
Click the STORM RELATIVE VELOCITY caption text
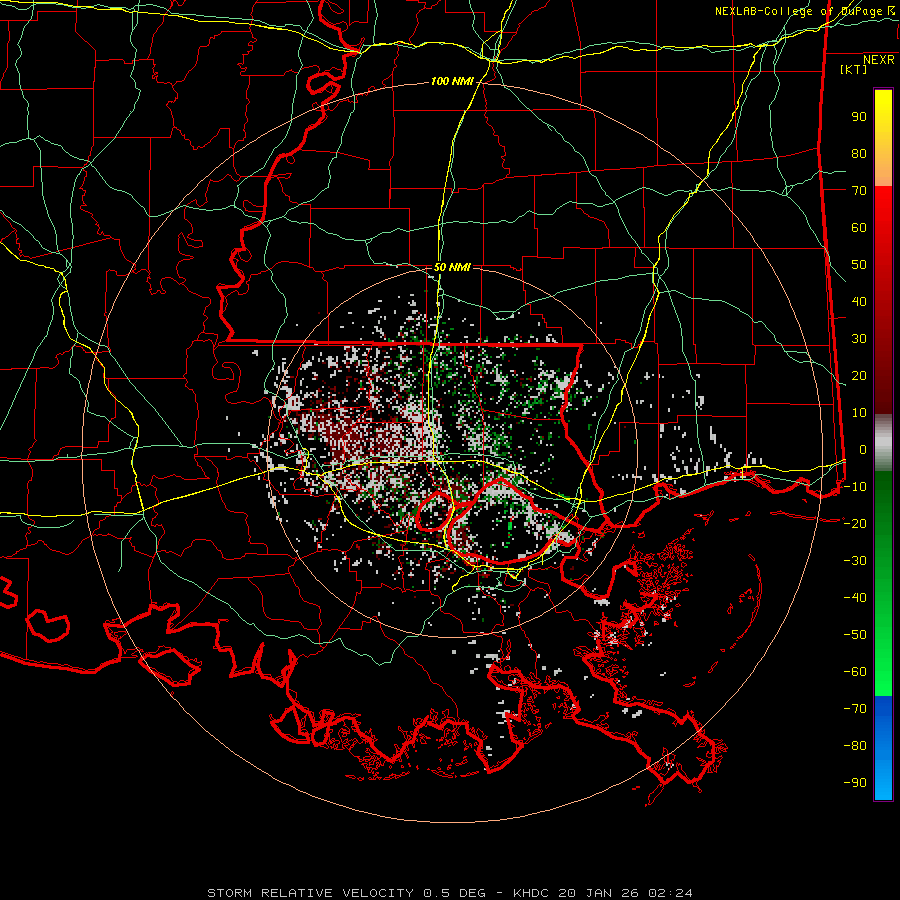[310, 893]
